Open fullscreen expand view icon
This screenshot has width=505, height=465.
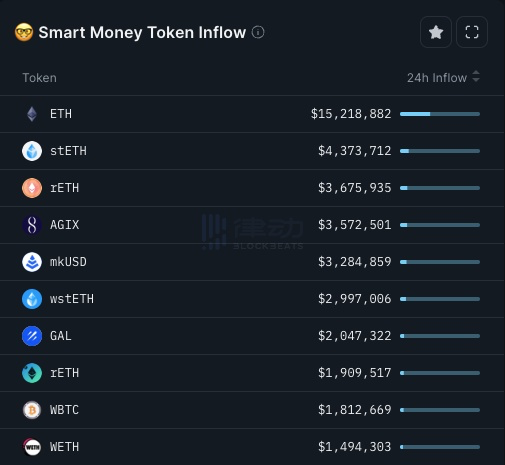point(472,32)
